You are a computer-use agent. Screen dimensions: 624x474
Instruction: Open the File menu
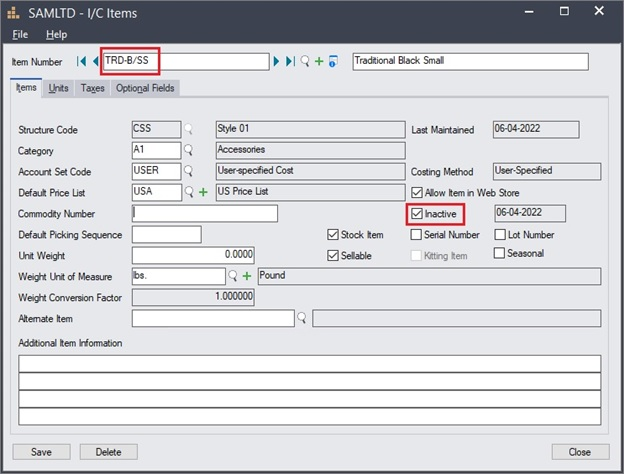click(x=20, y=35)
